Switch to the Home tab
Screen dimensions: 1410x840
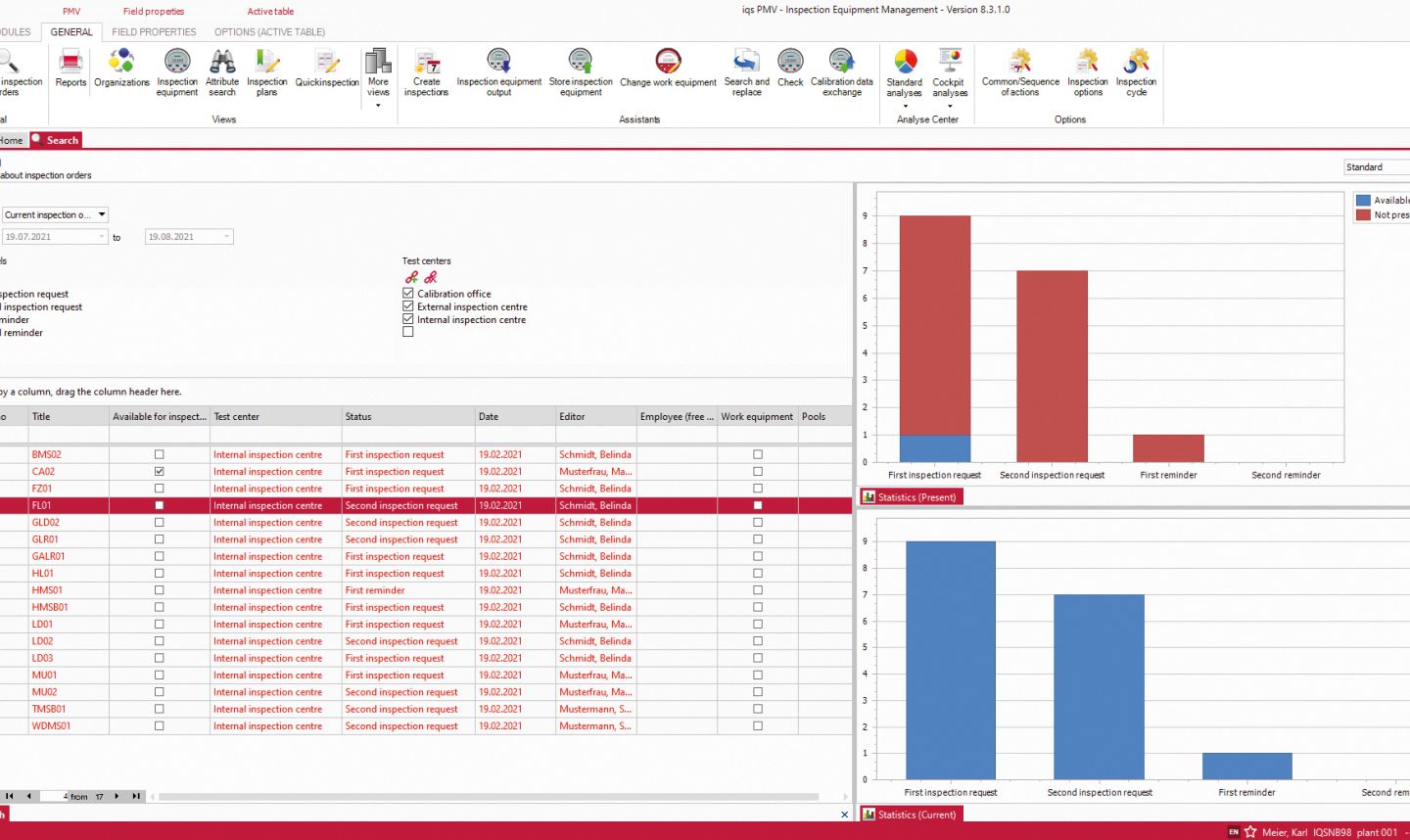(10, 140)
